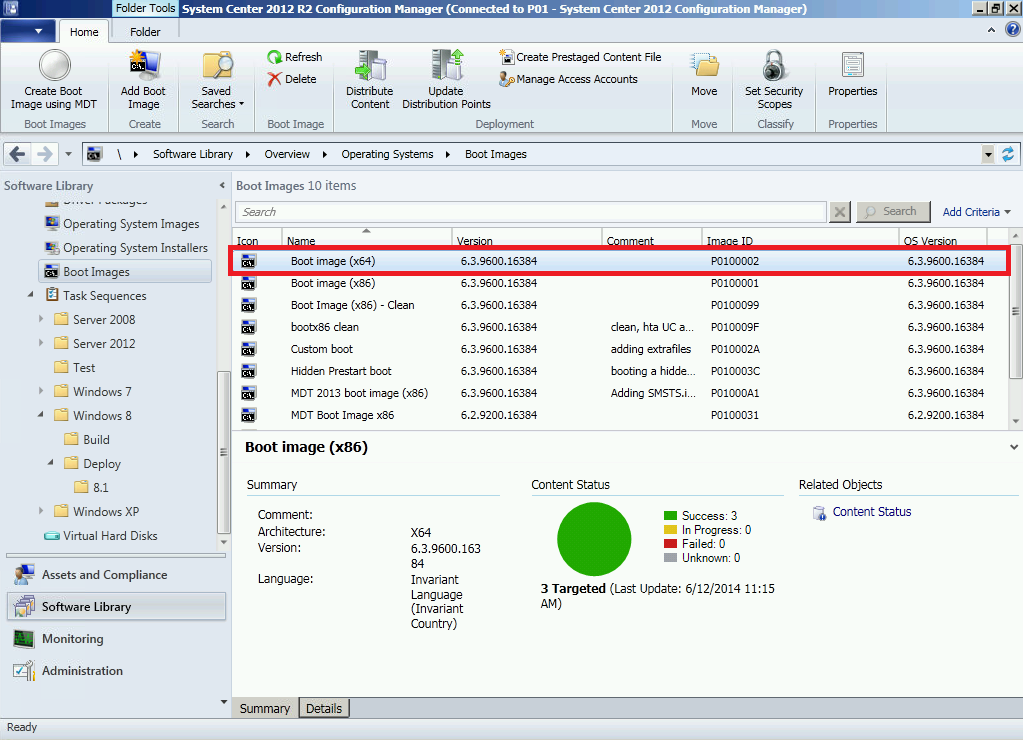
Task: Click the Move ribbon icon
Action: [704, 65]
